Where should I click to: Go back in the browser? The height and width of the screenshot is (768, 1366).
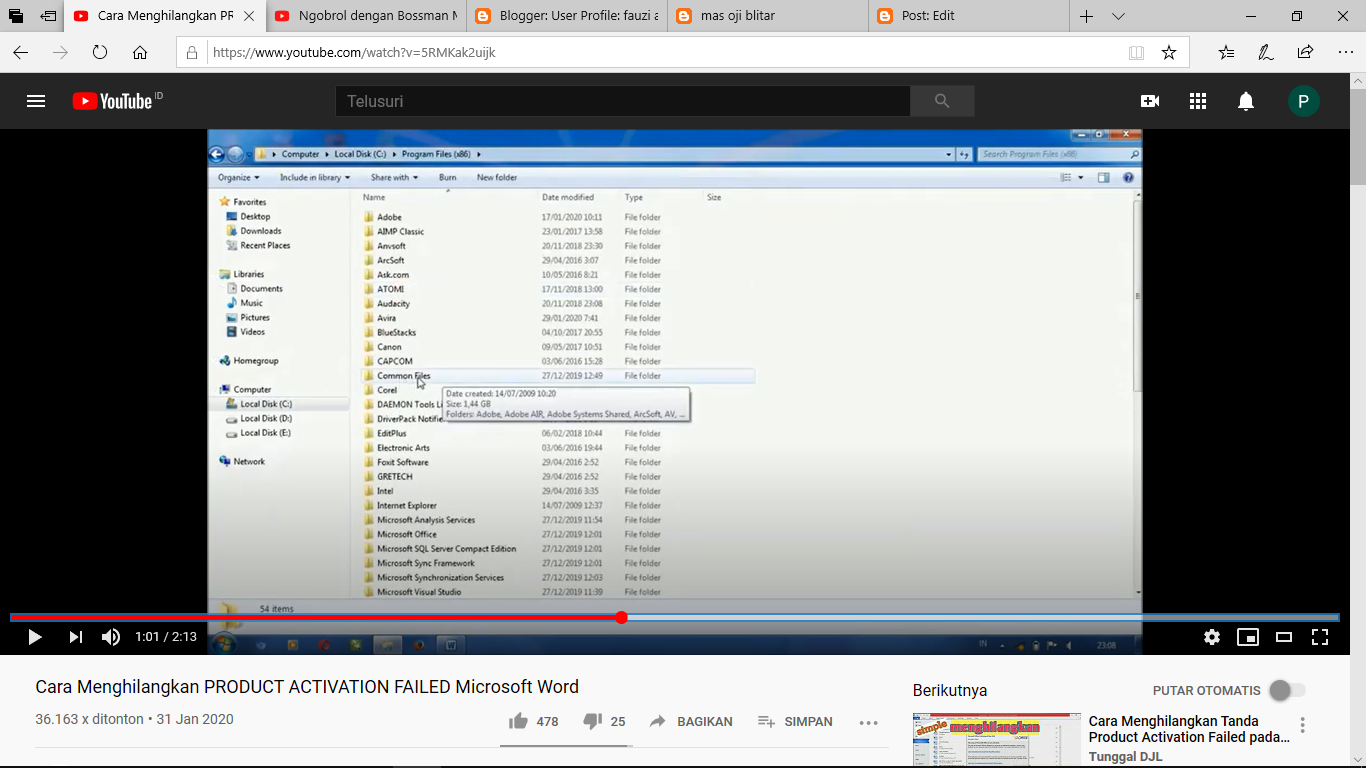pyautogui.click(x=21, y=52)
